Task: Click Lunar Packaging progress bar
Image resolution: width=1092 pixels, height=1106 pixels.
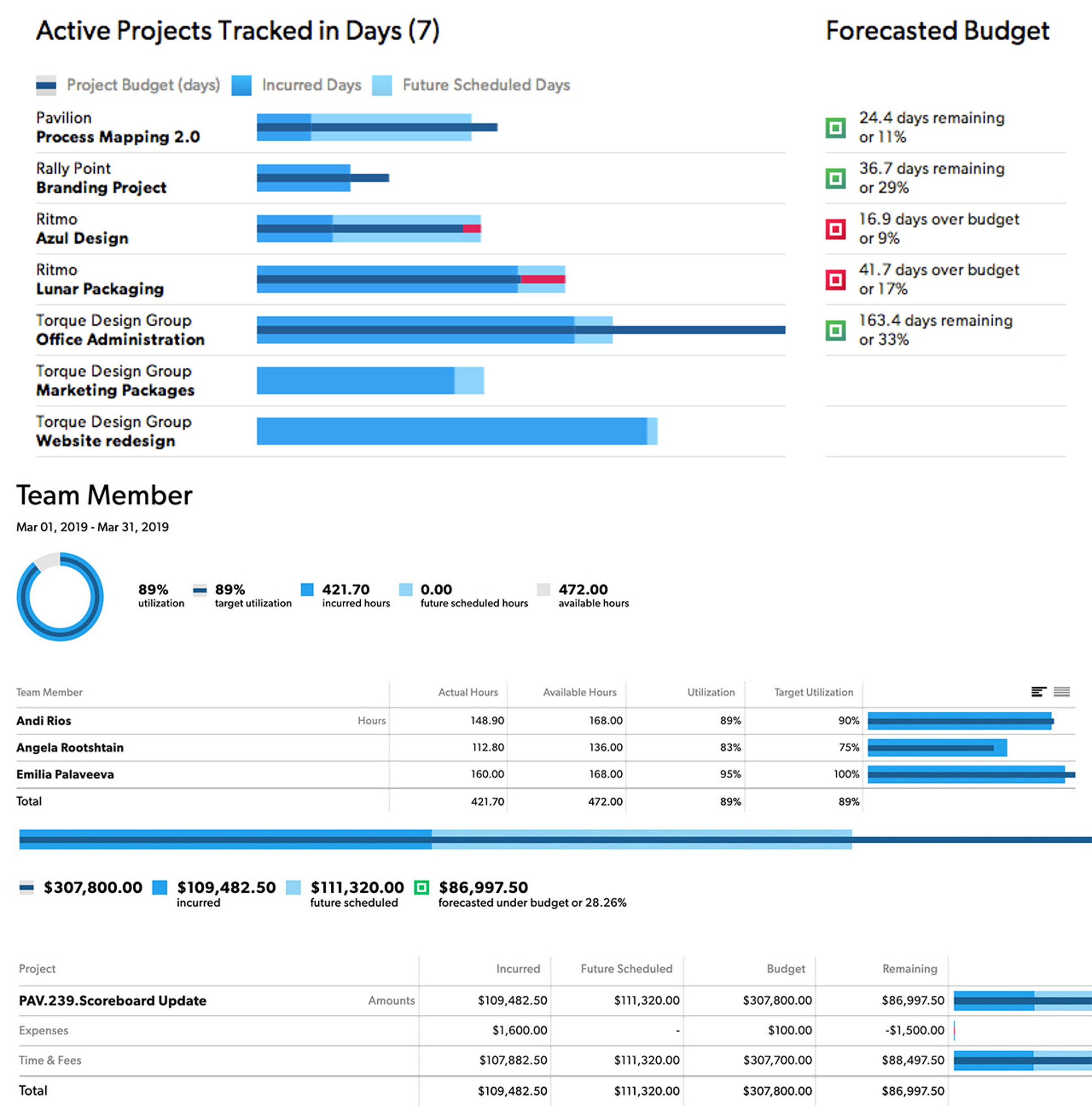Action: click(410, 279)
